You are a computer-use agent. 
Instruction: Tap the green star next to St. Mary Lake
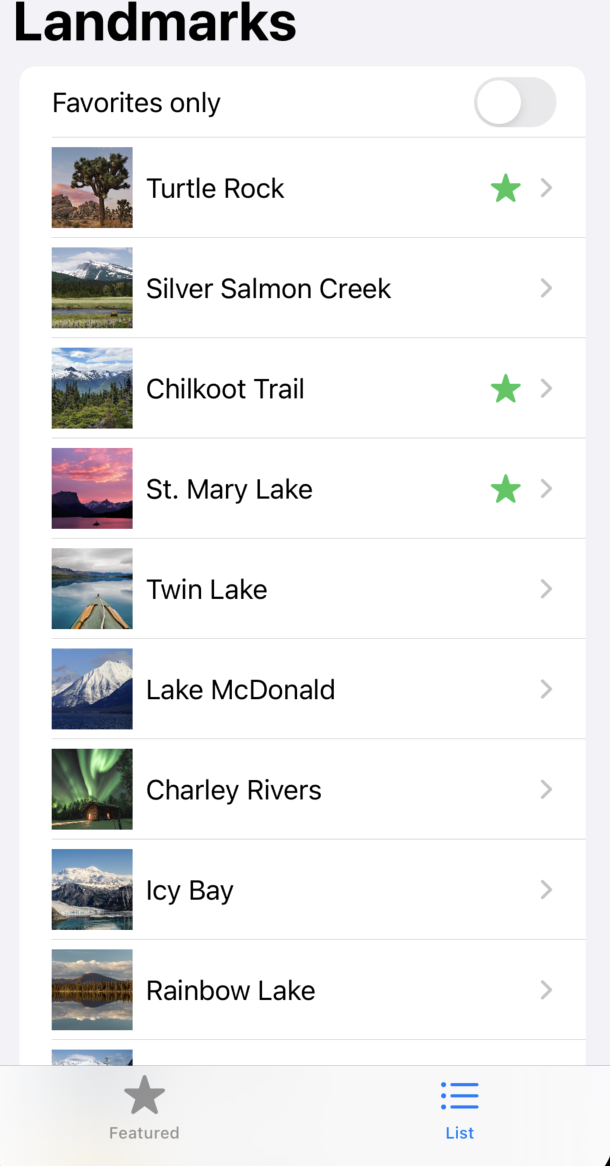pos(506,489)
